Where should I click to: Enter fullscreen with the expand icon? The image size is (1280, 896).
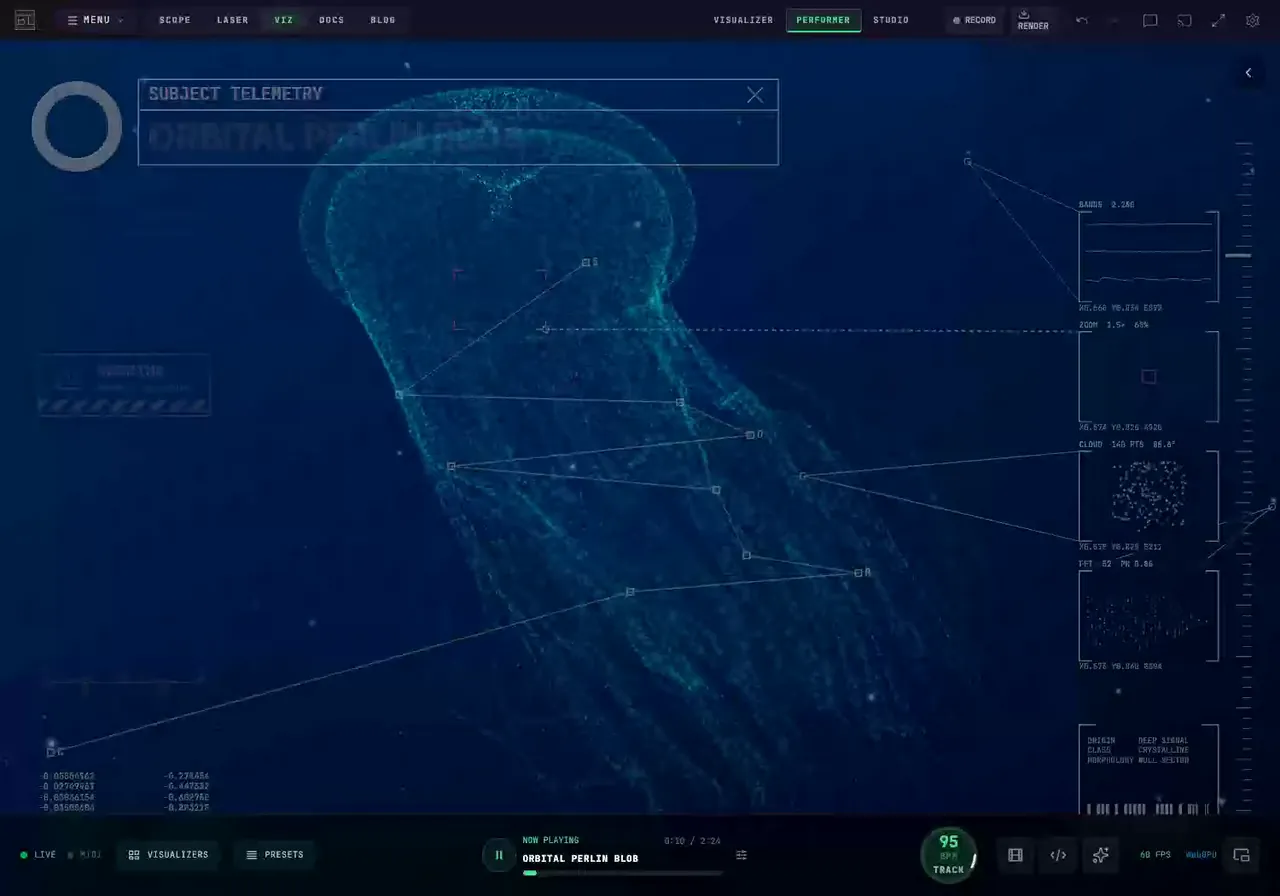tap(1218, 20)
